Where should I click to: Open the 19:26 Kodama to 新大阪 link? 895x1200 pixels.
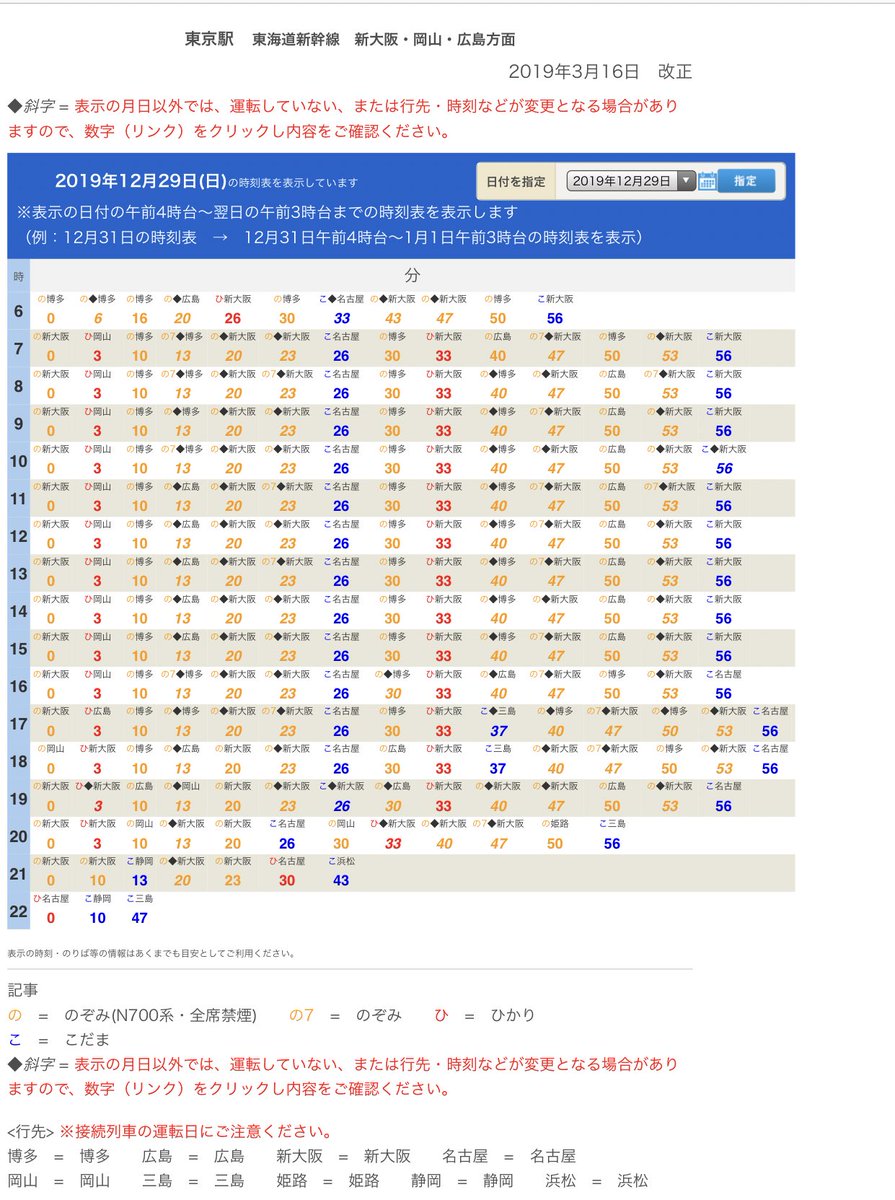(x=341, y=806)
